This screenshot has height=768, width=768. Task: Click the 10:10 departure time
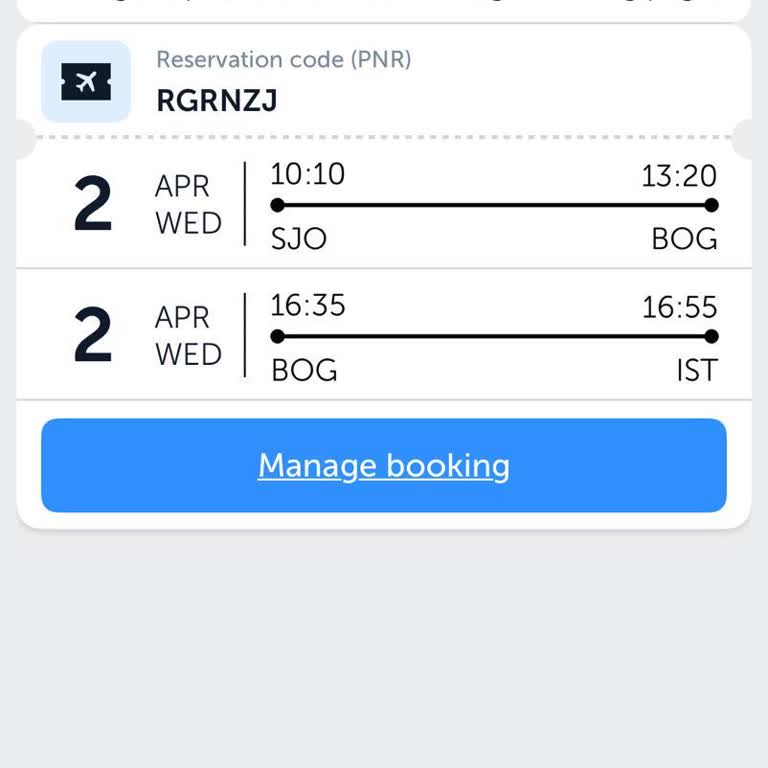click(307, 174)
